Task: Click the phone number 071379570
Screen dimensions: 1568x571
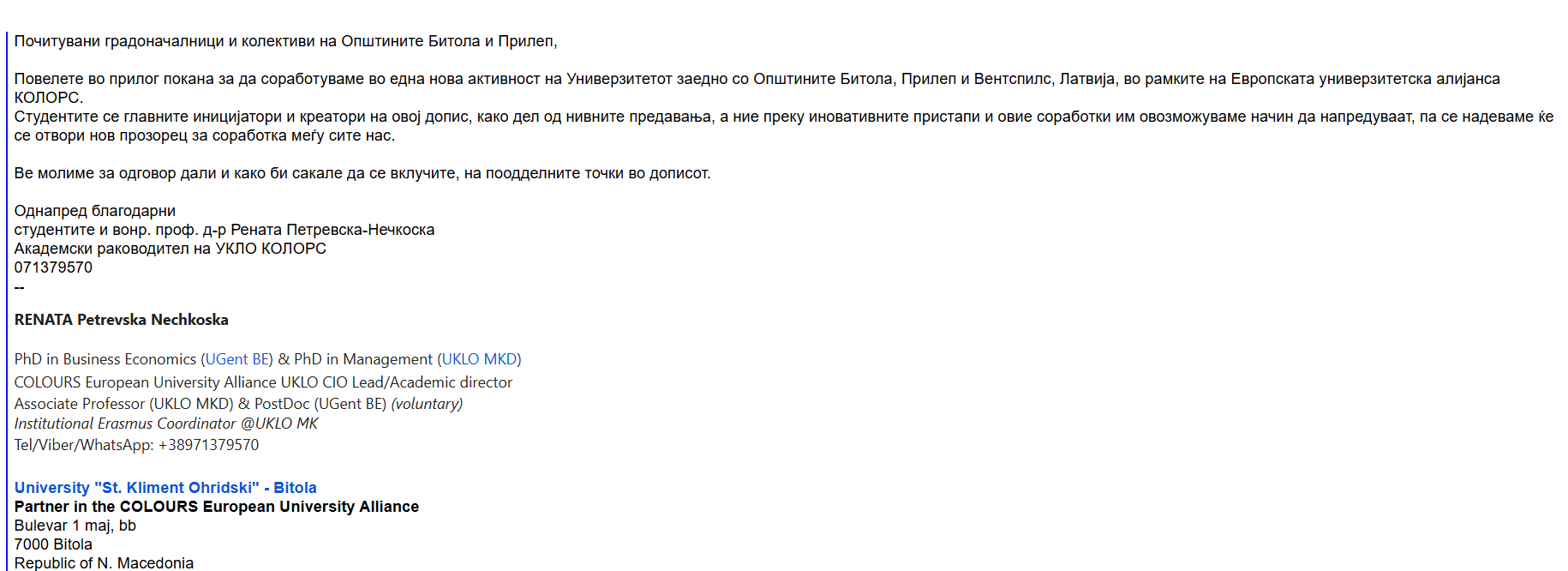Action: tap(53, 267)
